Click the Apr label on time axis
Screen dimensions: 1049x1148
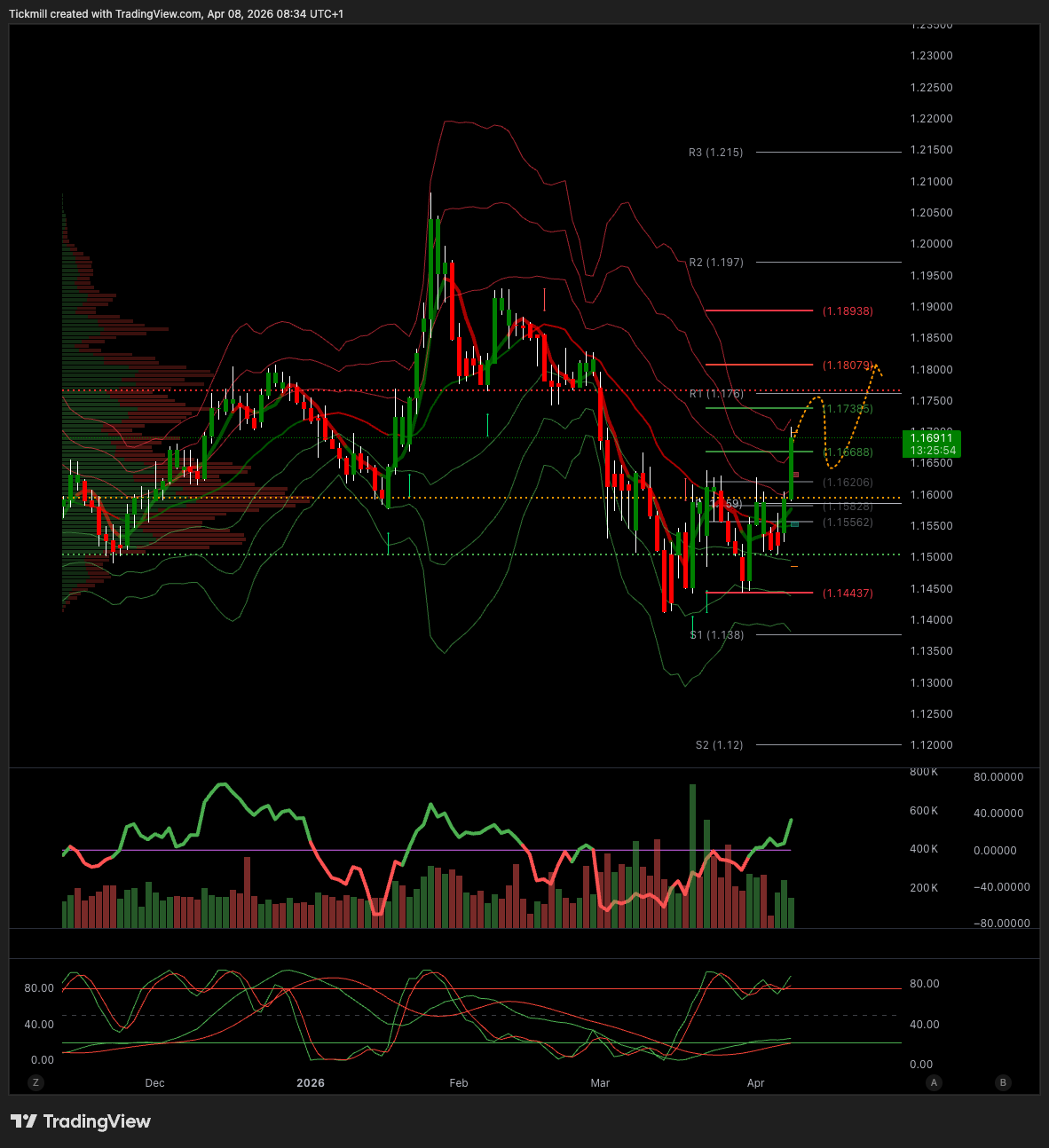(755, 1083)
